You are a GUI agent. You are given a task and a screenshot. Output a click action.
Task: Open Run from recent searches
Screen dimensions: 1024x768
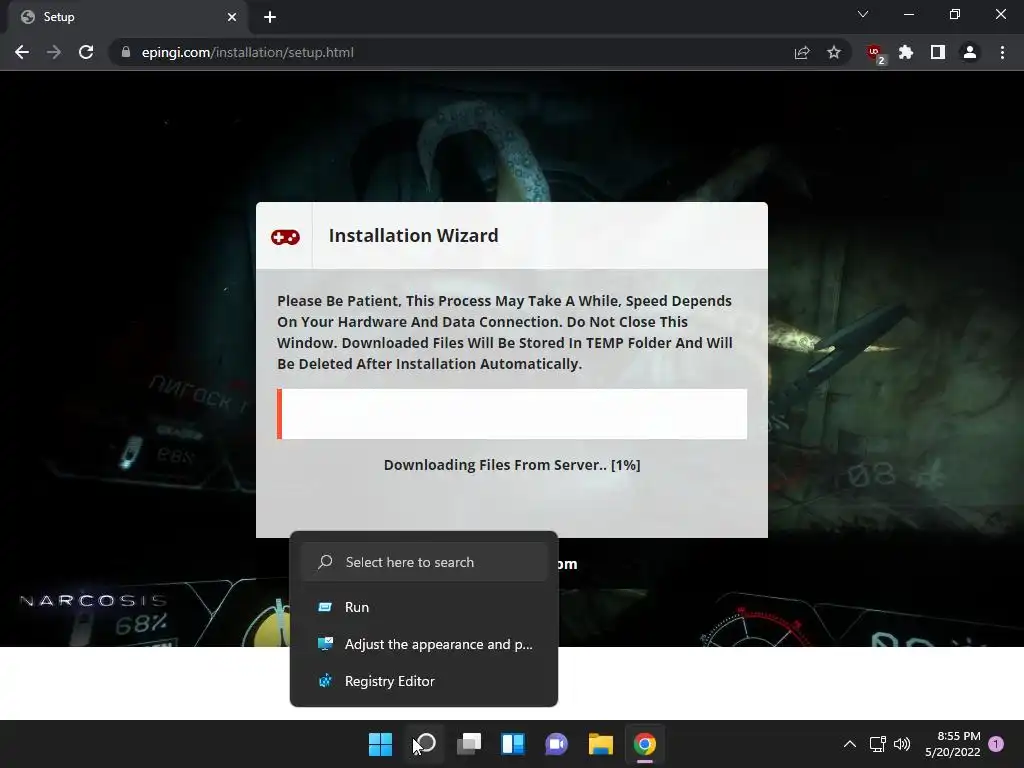click(424, 607)
